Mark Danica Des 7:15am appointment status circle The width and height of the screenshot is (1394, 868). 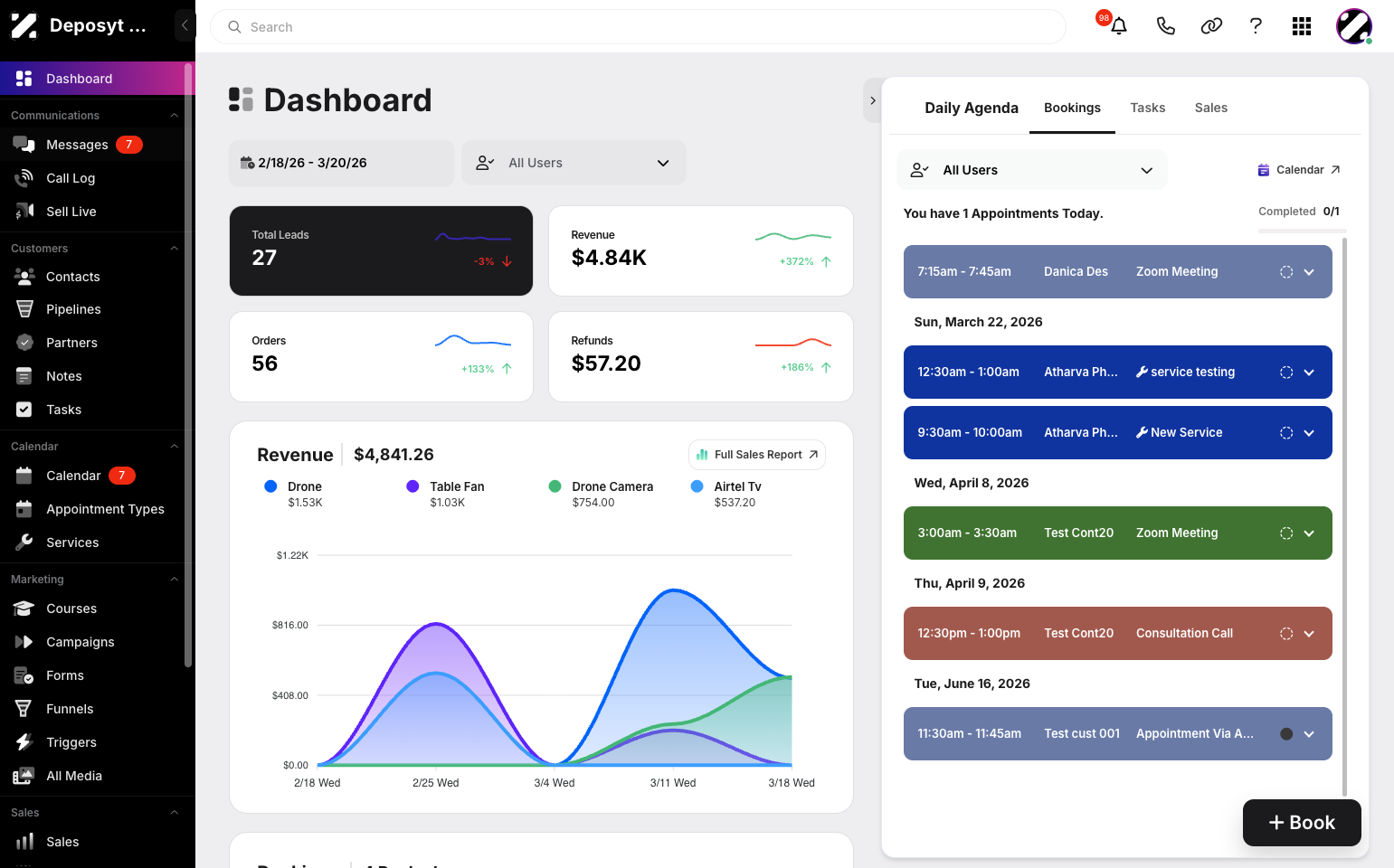(x=1286, y=272)
